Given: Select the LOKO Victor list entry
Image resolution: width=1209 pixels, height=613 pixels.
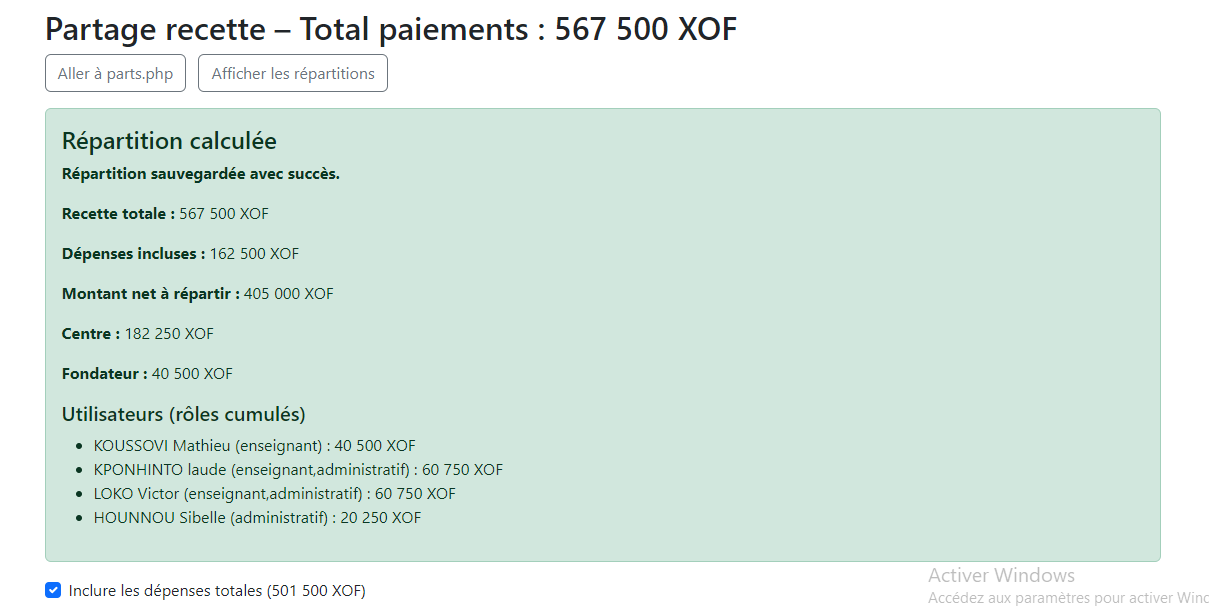Looking at the screenshot, I should pos(275,494).
